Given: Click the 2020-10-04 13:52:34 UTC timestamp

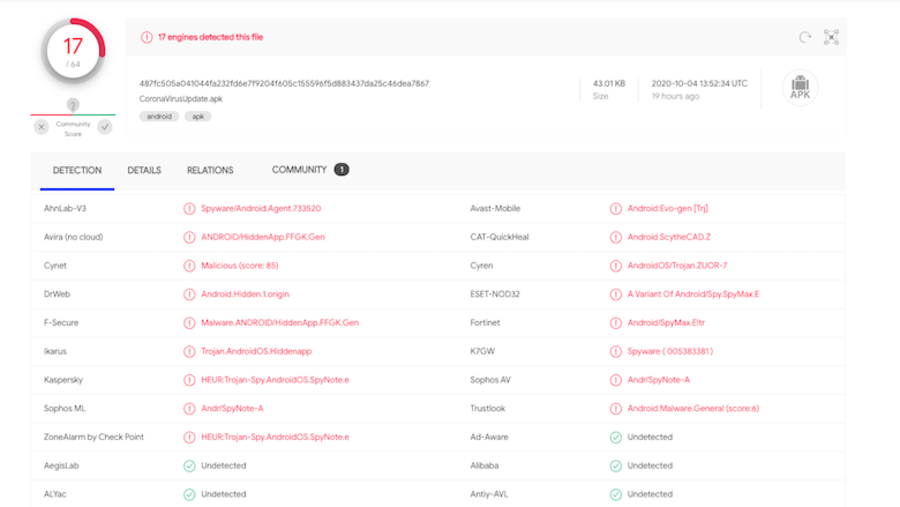Looking at the screenshot, I should pyautogui.click(x=699, y=83).
